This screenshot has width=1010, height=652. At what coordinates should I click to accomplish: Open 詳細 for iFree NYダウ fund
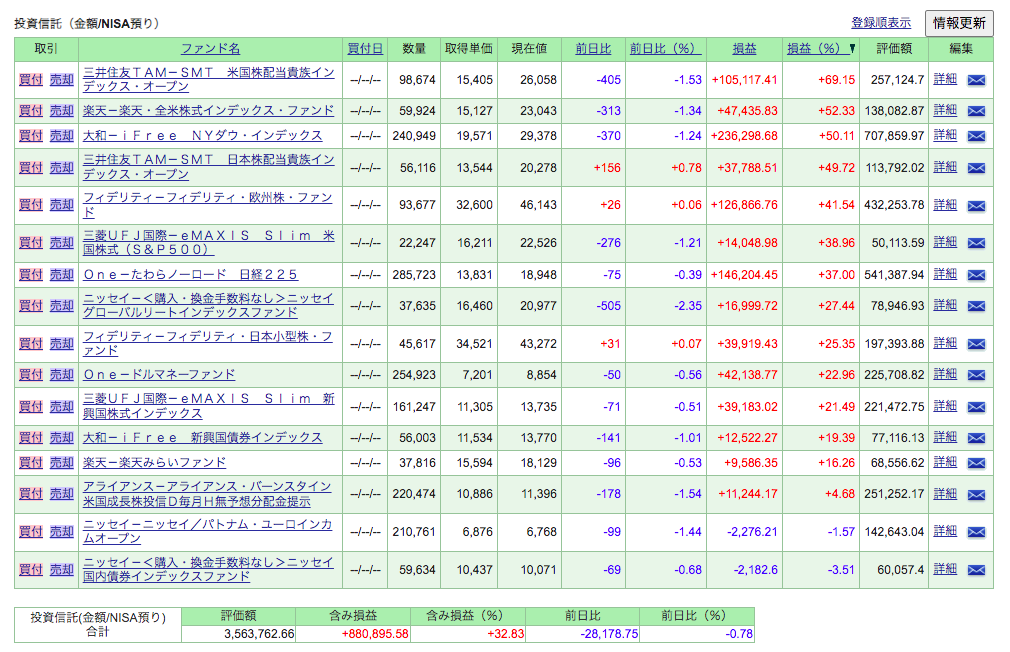click(945, 135)
